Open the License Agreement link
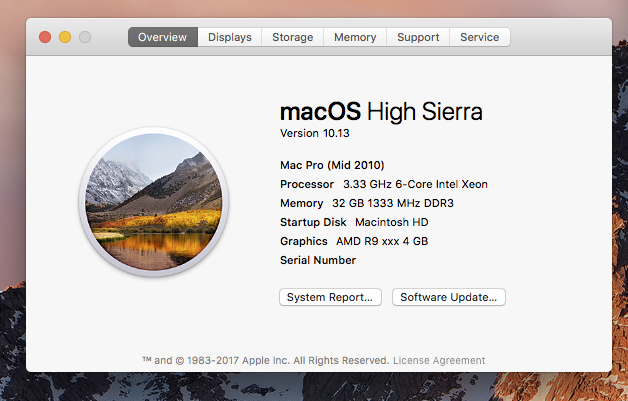 tap(439, 361)
